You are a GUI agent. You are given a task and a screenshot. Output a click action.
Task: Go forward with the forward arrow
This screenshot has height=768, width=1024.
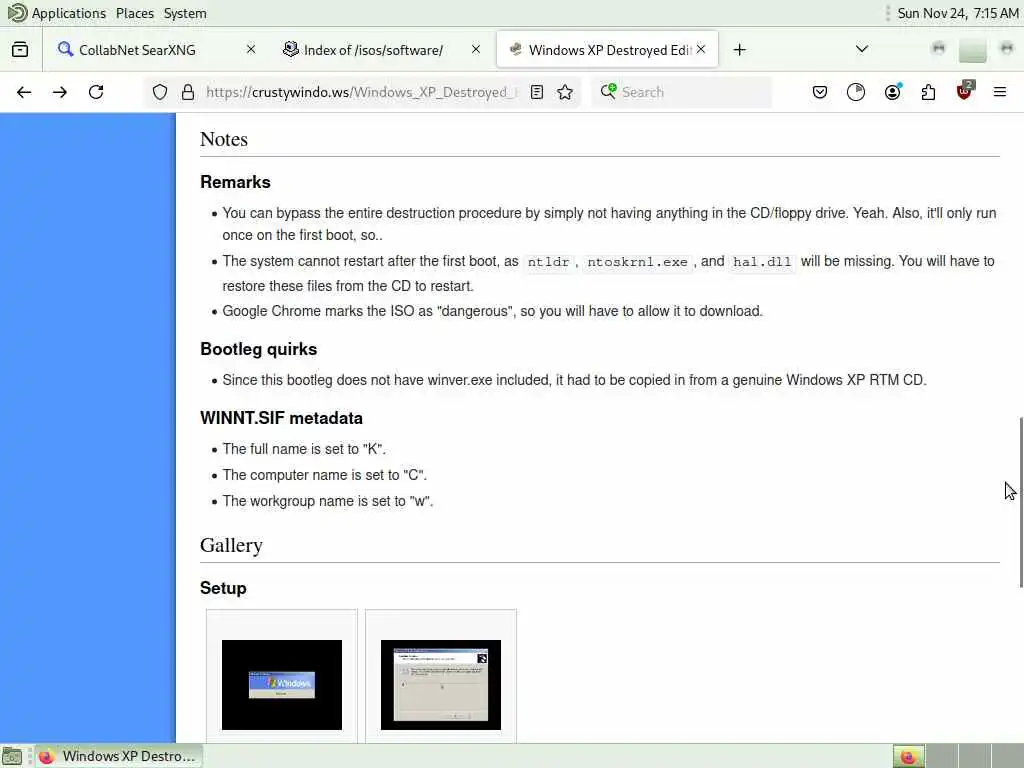point(60,92)
